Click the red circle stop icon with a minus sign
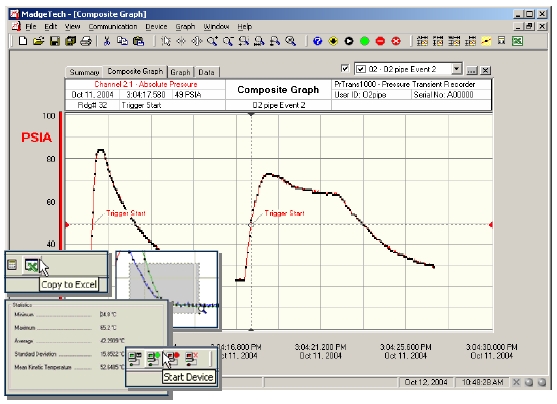Image resolution: width=557 pixels, height=404 pixels. tap(380, 41)
